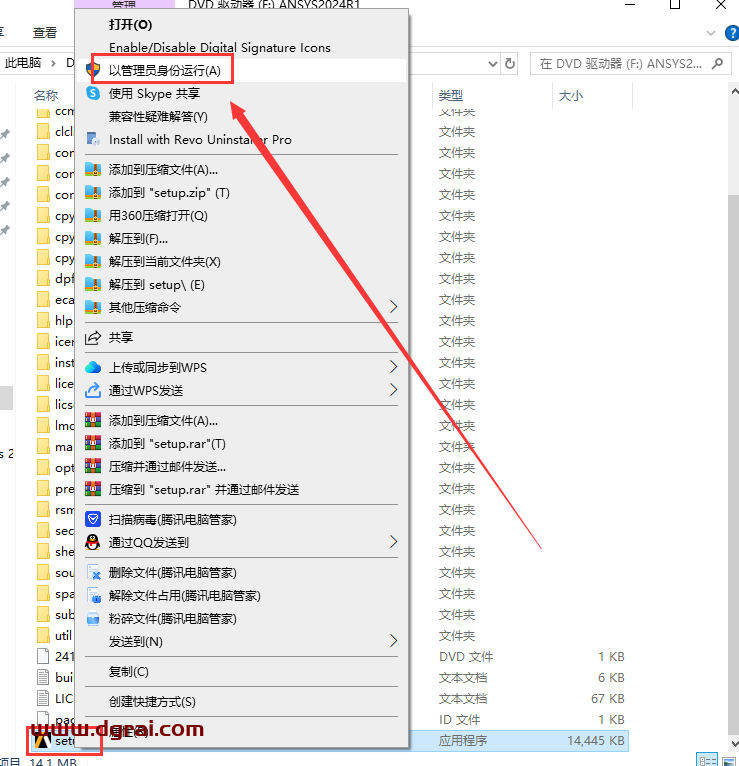Click the search magnifier icon
Screen dimensions: 739x766
point(717,64)
